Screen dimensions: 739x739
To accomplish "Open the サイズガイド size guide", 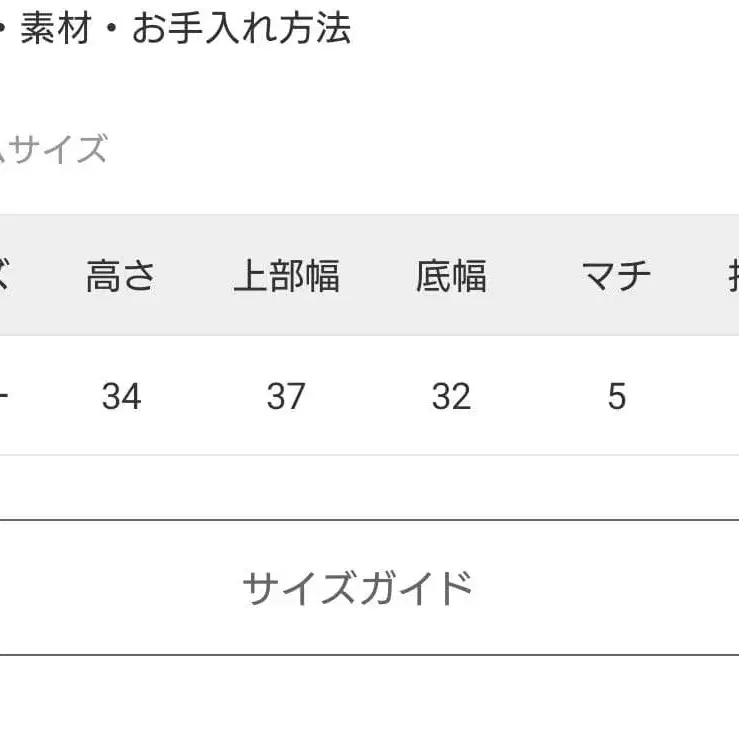I will pos(357,588).
